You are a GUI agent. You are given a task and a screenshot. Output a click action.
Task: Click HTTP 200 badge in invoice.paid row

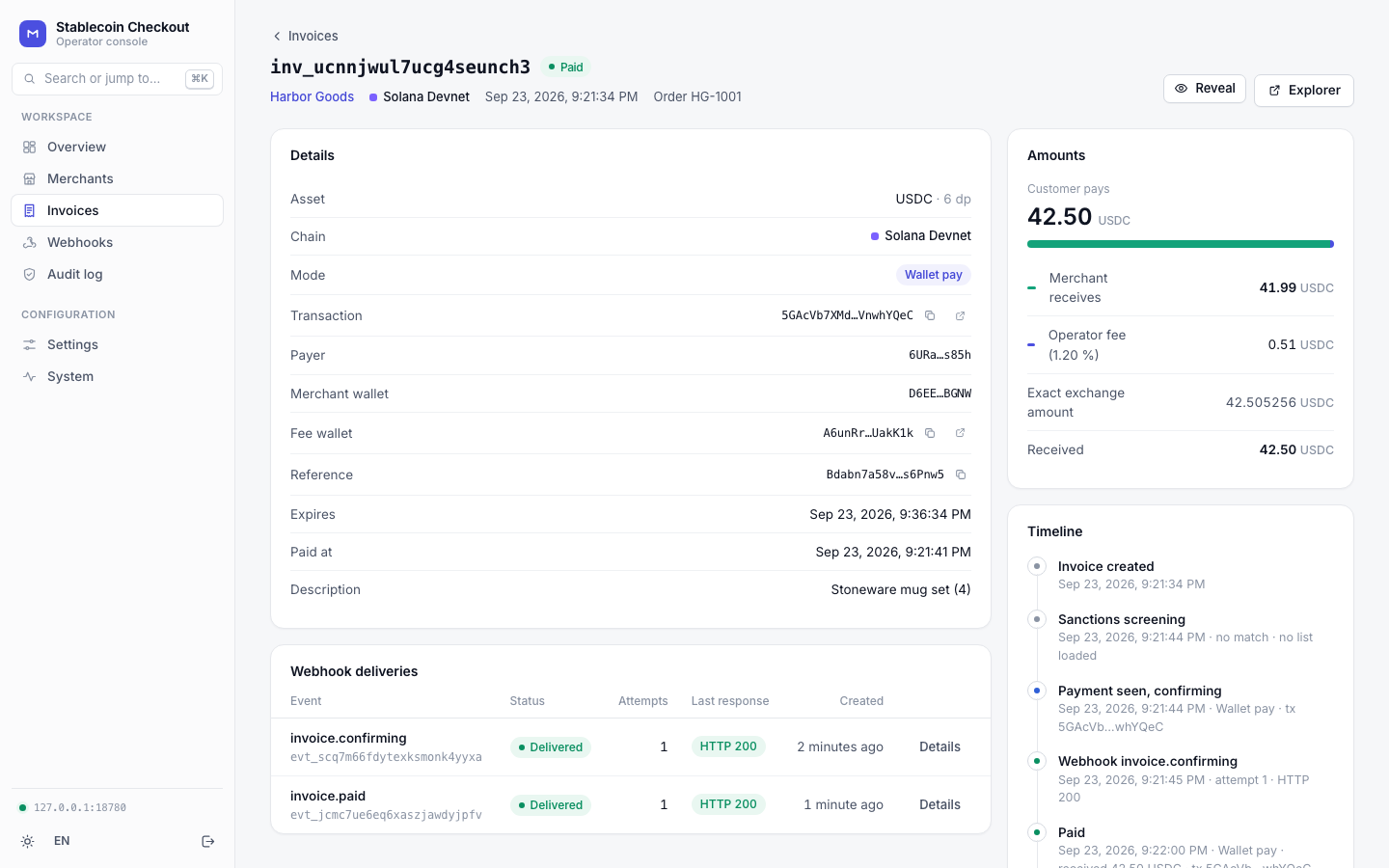click(x=728, y=804)
